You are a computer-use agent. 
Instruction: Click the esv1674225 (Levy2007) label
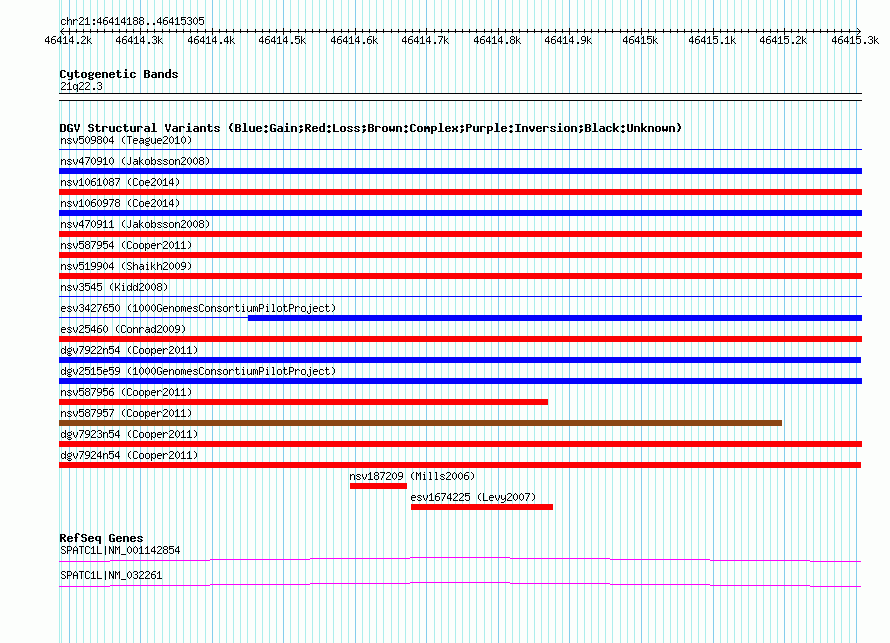click(473, 497)
